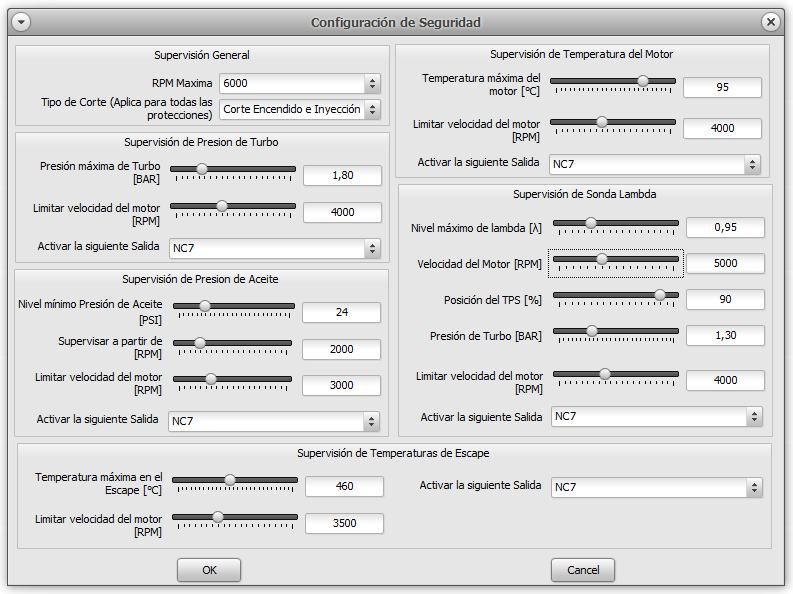
Task: Close the Configuración de Seguridad dialog
Action: [770, 22]
